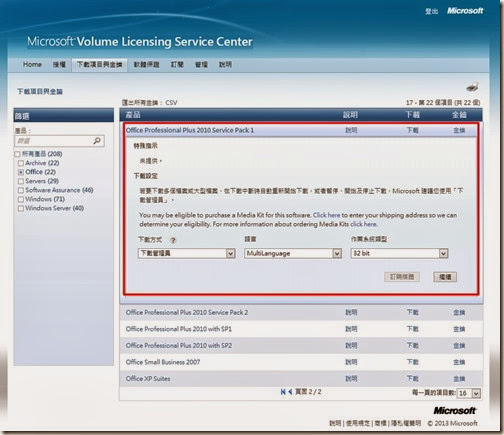Click download link for 2010 with SP1
This screenshot has width=504, height=435.
click(412, 329)
